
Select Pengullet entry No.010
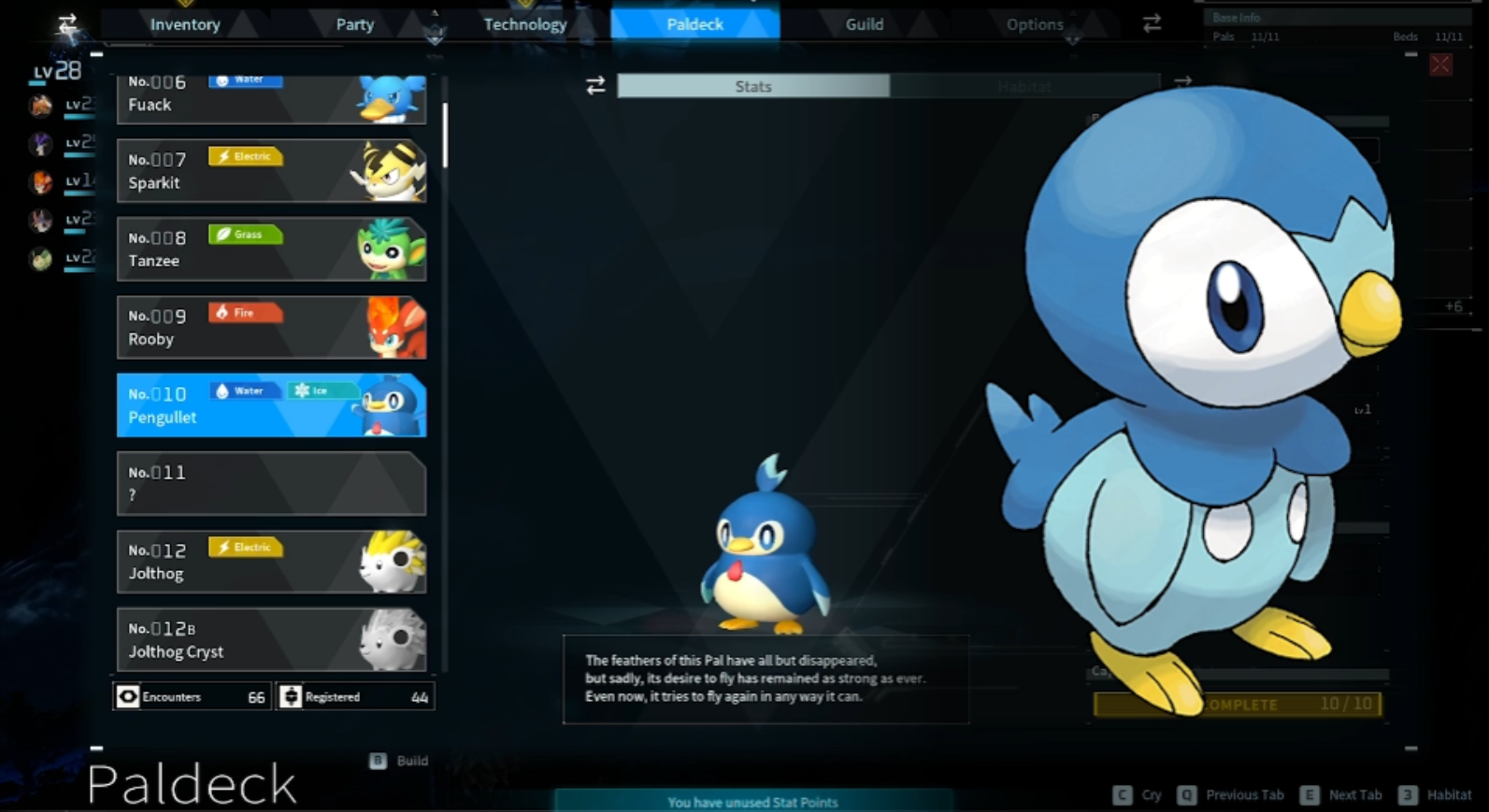[271, 406]
